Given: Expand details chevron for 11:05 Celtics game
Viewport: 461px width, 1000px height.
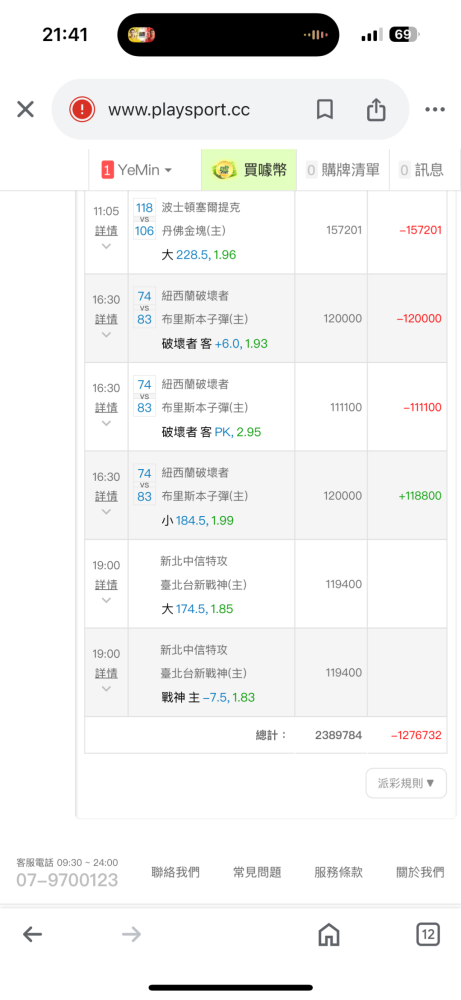Looking at the screenshot, I should (x=106, y=246).
